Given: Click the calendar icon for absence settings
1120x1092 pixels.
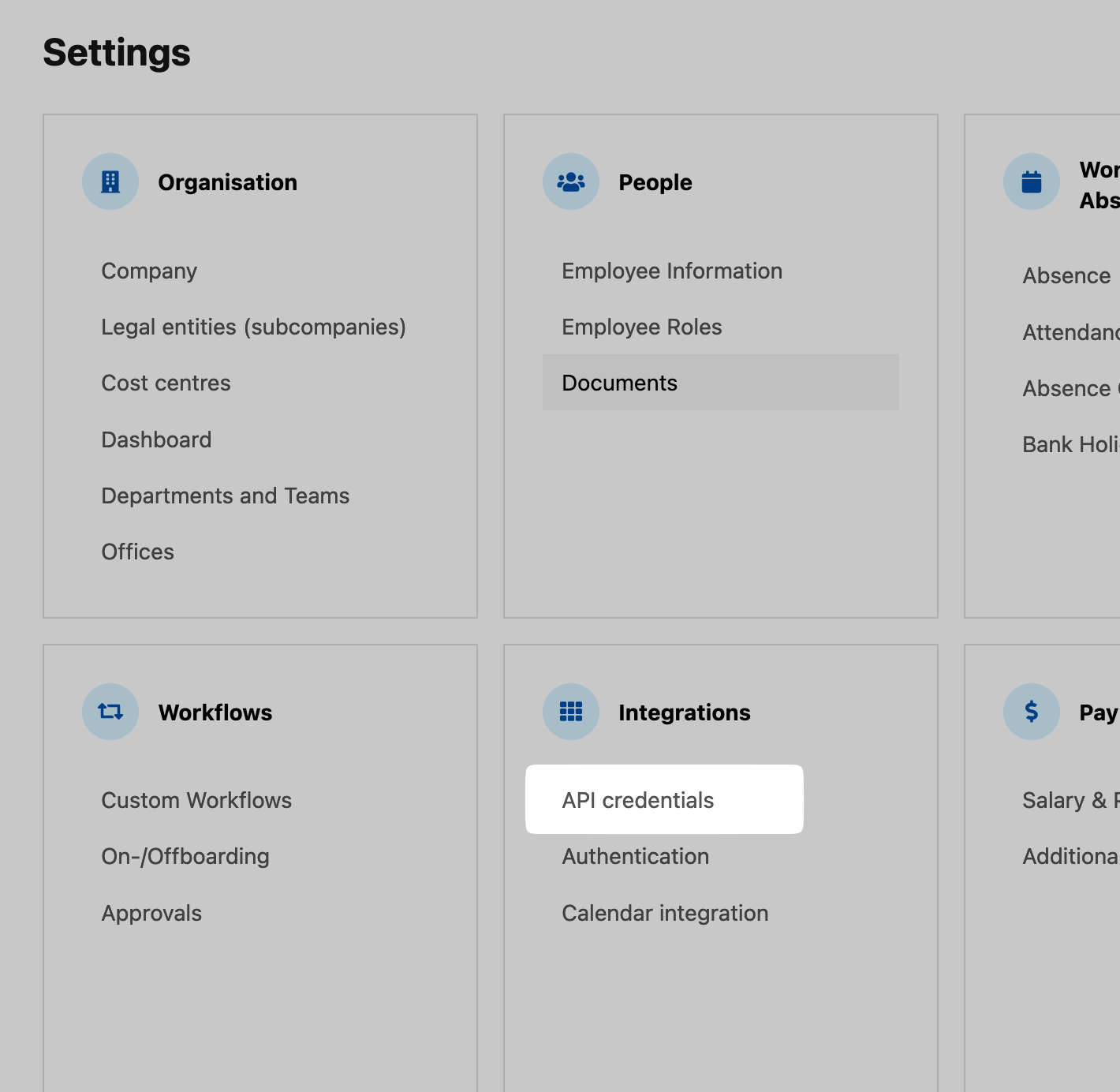Looking at the screenshot, I should 1031,181.
